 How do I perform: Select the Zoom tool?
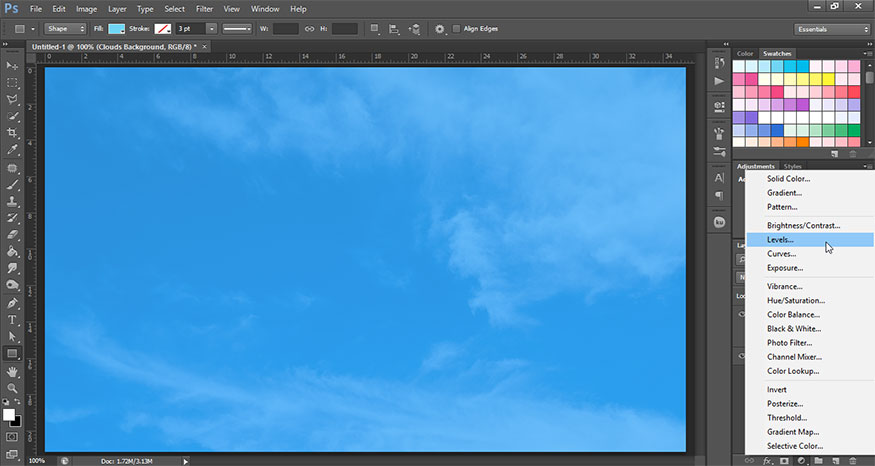[x=12, y=388]
